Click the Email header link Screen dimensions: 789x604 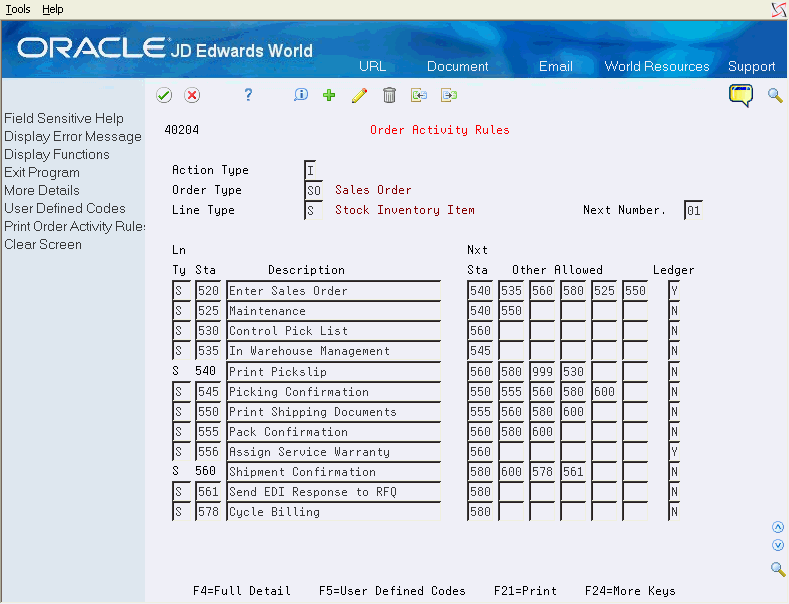(556, 66)
